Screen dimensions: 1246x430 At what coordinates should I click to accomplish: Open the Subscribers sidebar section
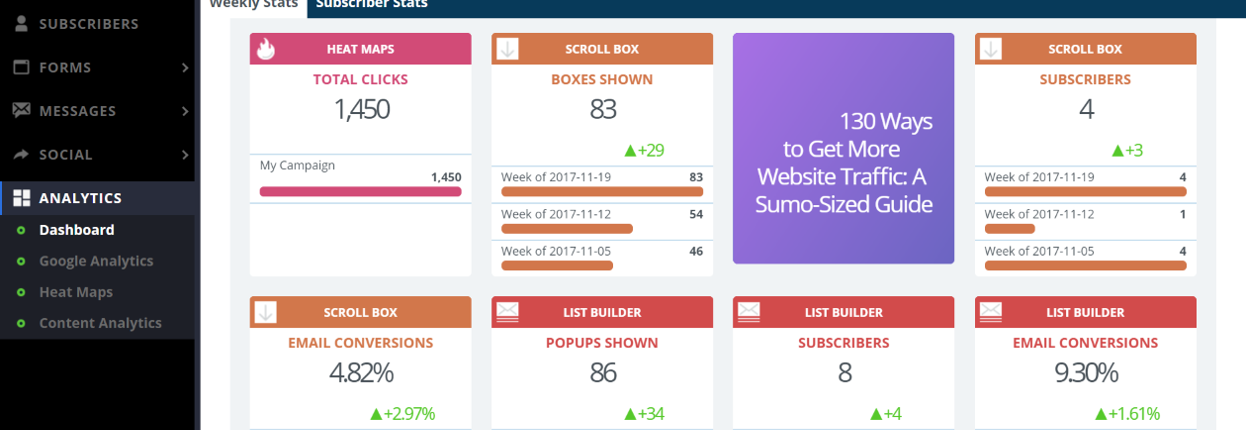tap(97, 24)
